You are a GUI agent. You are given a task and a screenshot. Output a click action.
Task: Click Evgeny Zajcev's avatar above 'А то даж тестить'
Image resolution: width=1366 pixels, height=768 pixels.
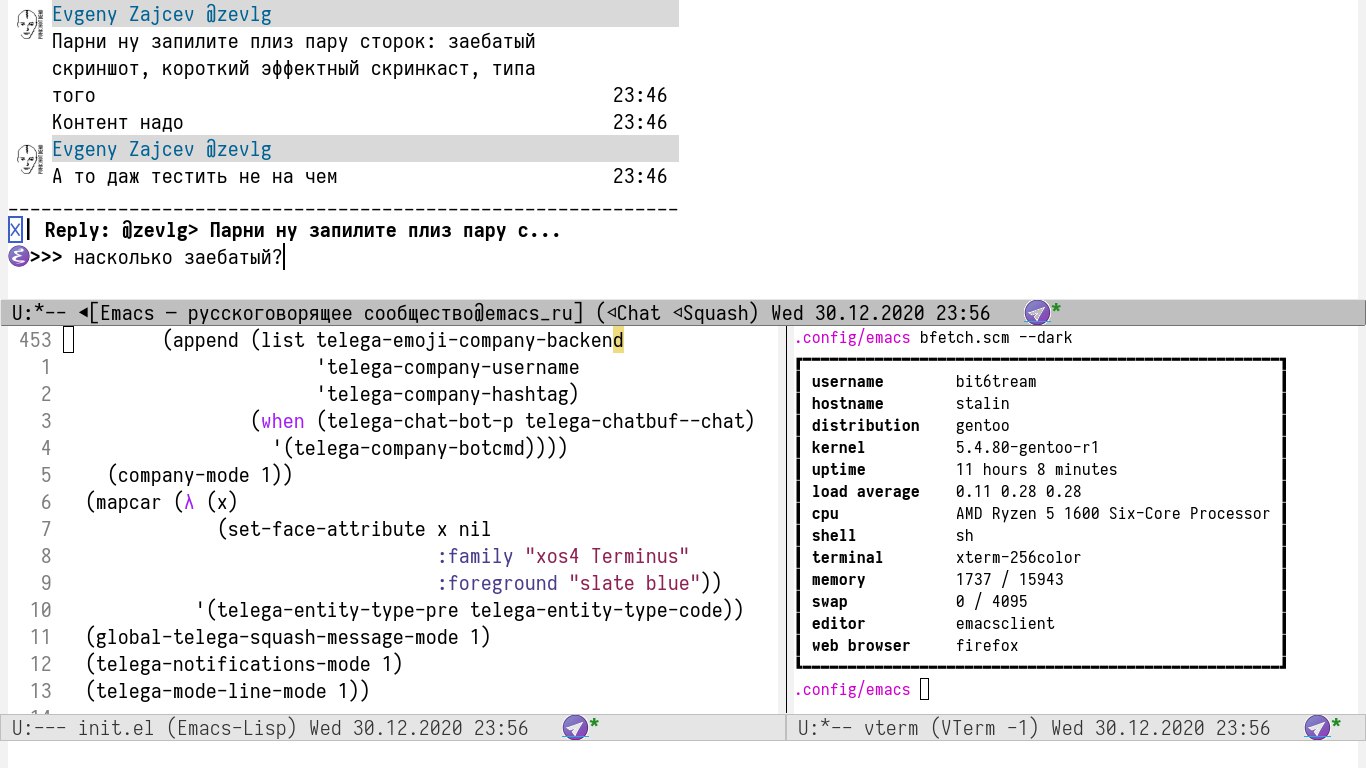(28, 160)
